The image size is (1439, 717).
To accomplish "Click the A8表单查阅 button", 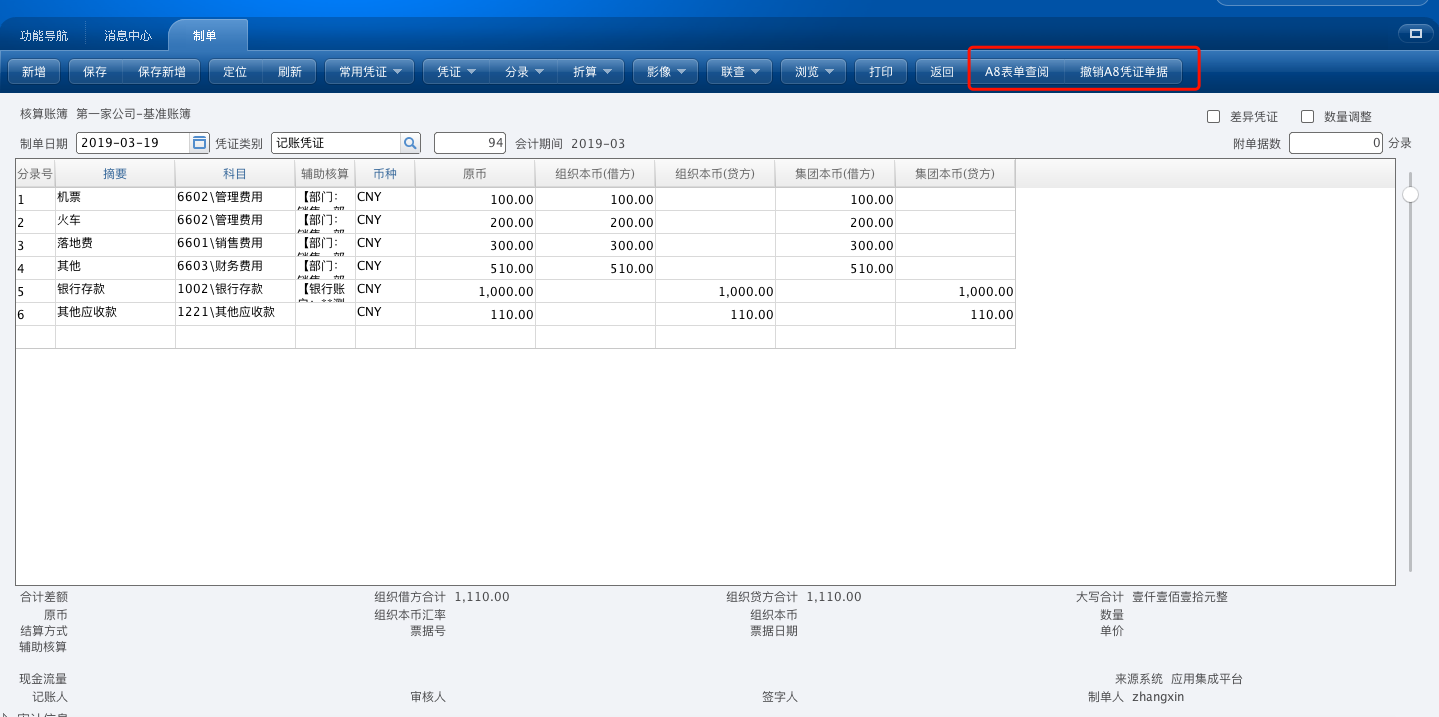I will [x=1017, y=72].
